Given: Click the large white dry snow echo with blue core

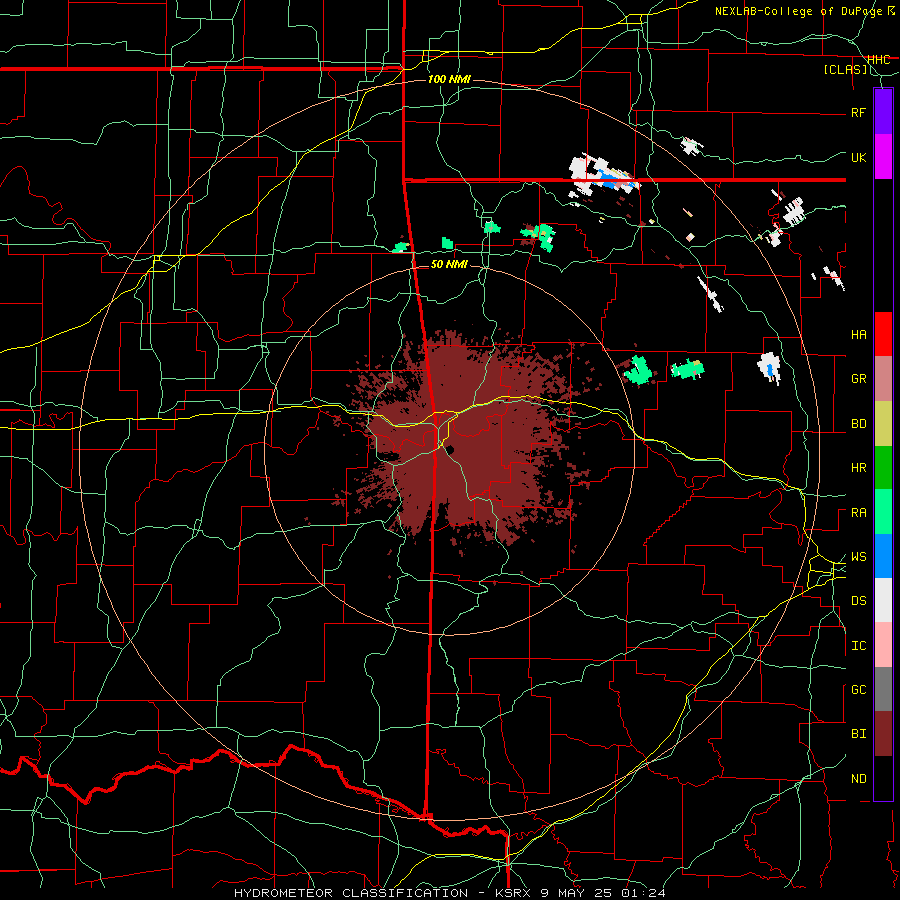Looking at the screenshot, I should 603,174.
